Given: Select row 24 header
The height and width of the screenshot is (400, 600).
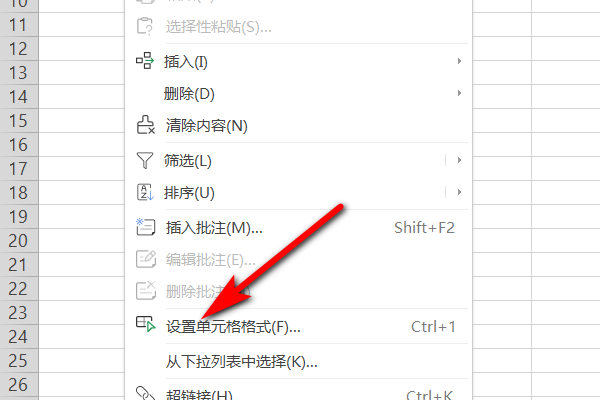Looking at the screenshot, I should click(19, 337).
